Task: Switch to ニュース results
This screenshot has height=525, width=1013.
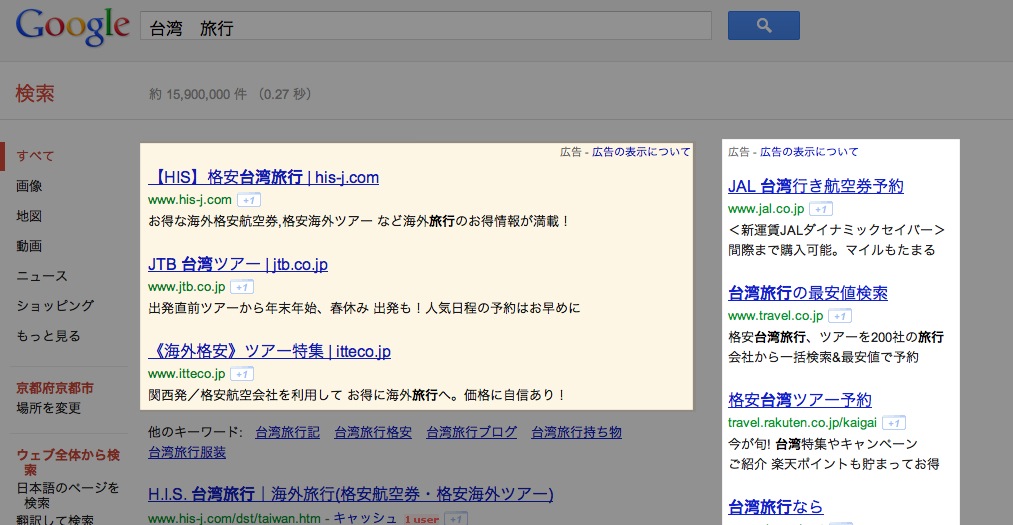Action: coord(42,276)
